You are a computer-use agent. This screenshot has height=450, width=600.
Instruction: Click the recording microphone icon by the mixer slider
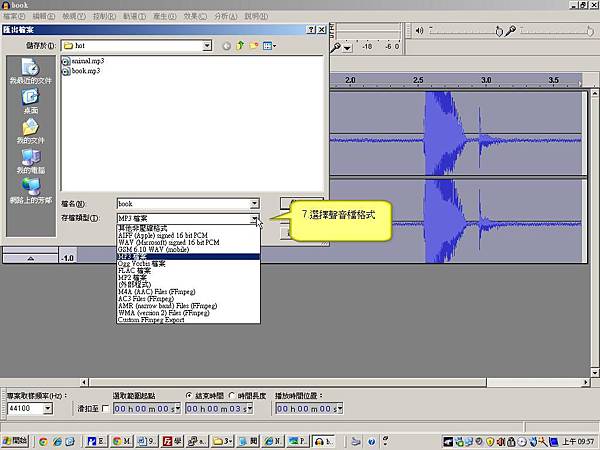tap(510, 31)
